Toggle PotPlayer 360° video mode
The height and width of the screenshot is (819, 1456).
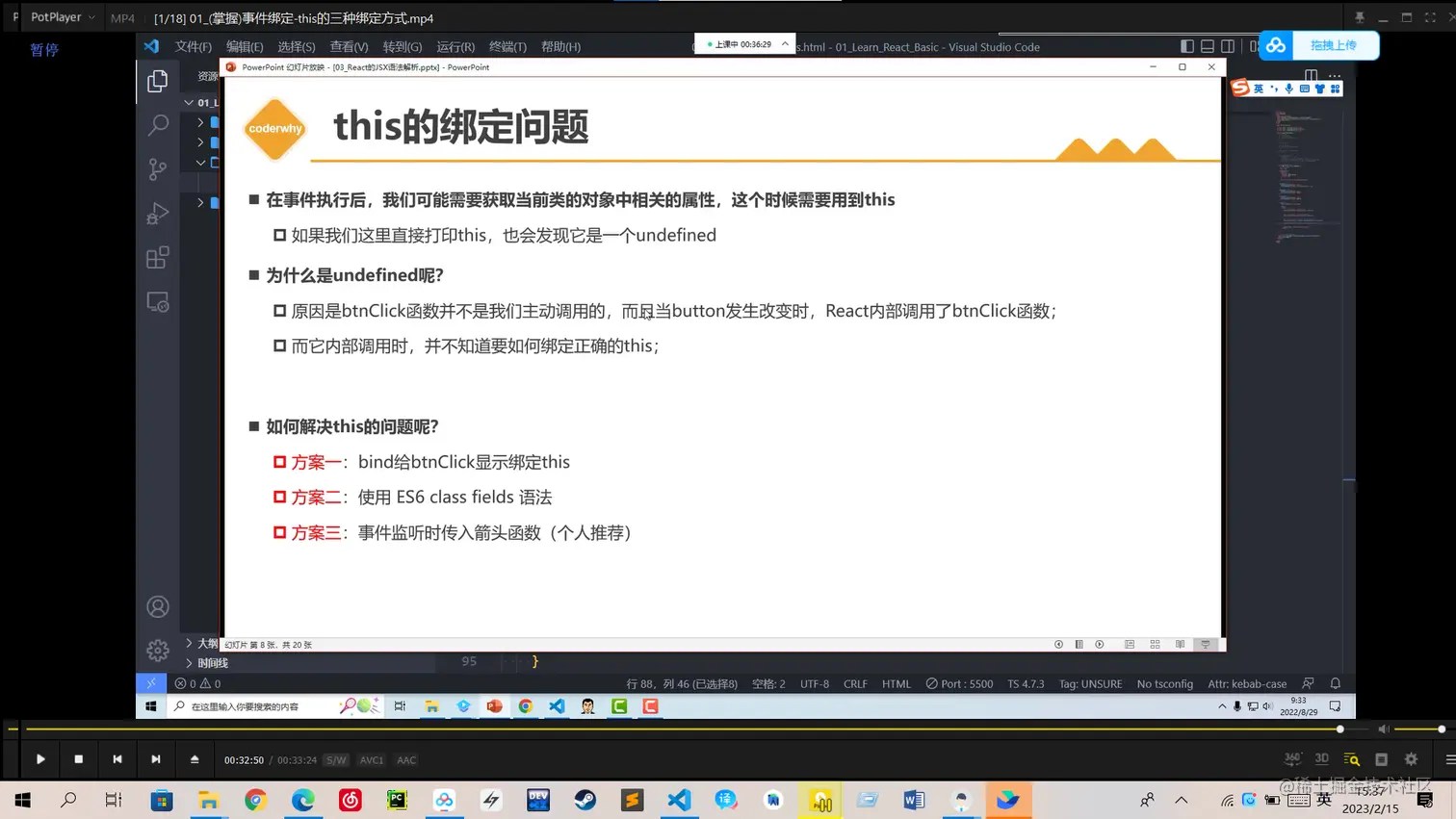point(1293,758)
